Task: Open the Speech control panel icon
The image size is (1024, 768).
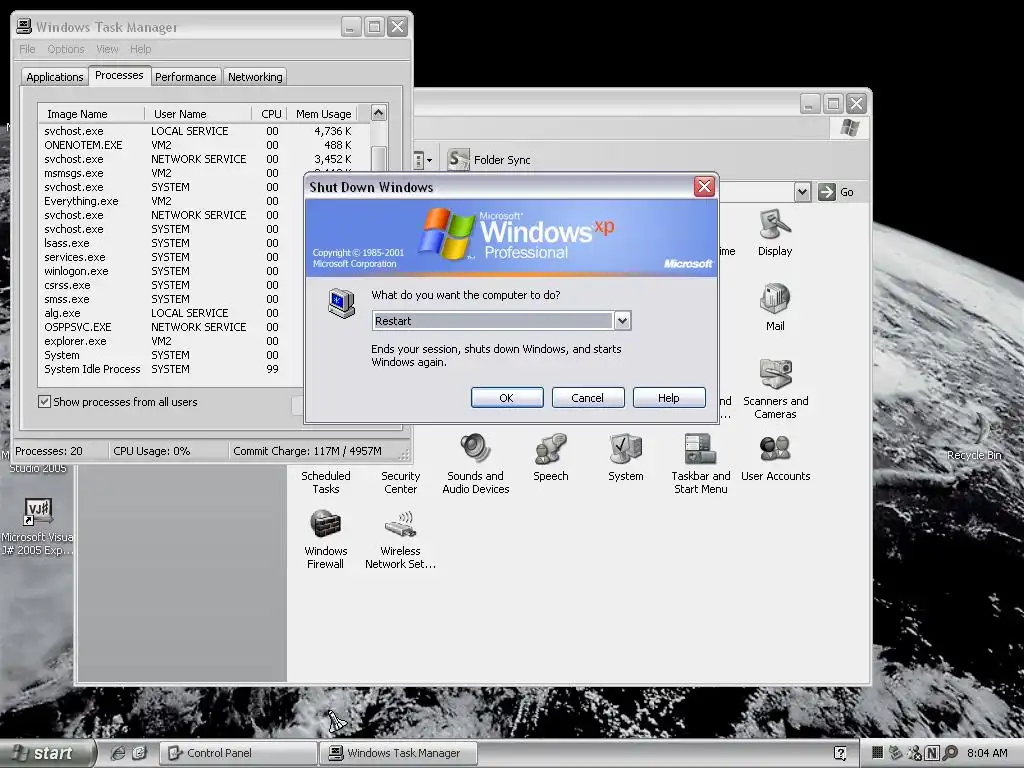Action: pos(551,457)
